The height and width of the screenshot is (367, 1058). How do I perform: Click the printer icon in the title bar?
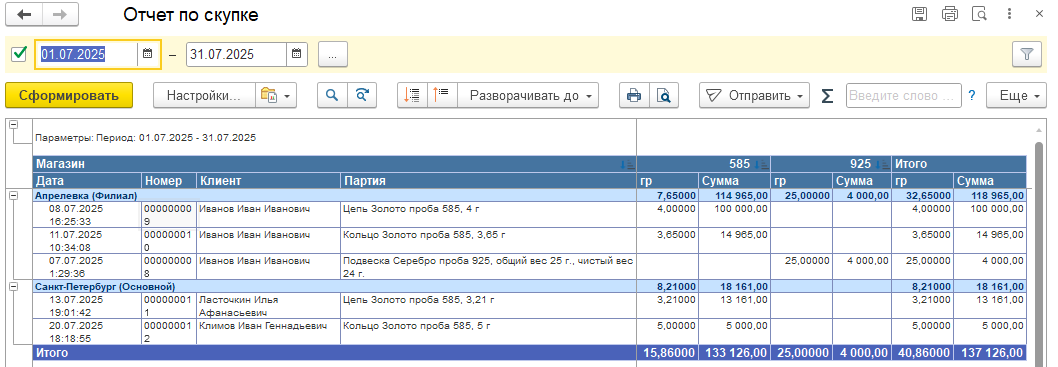[949, 14]
